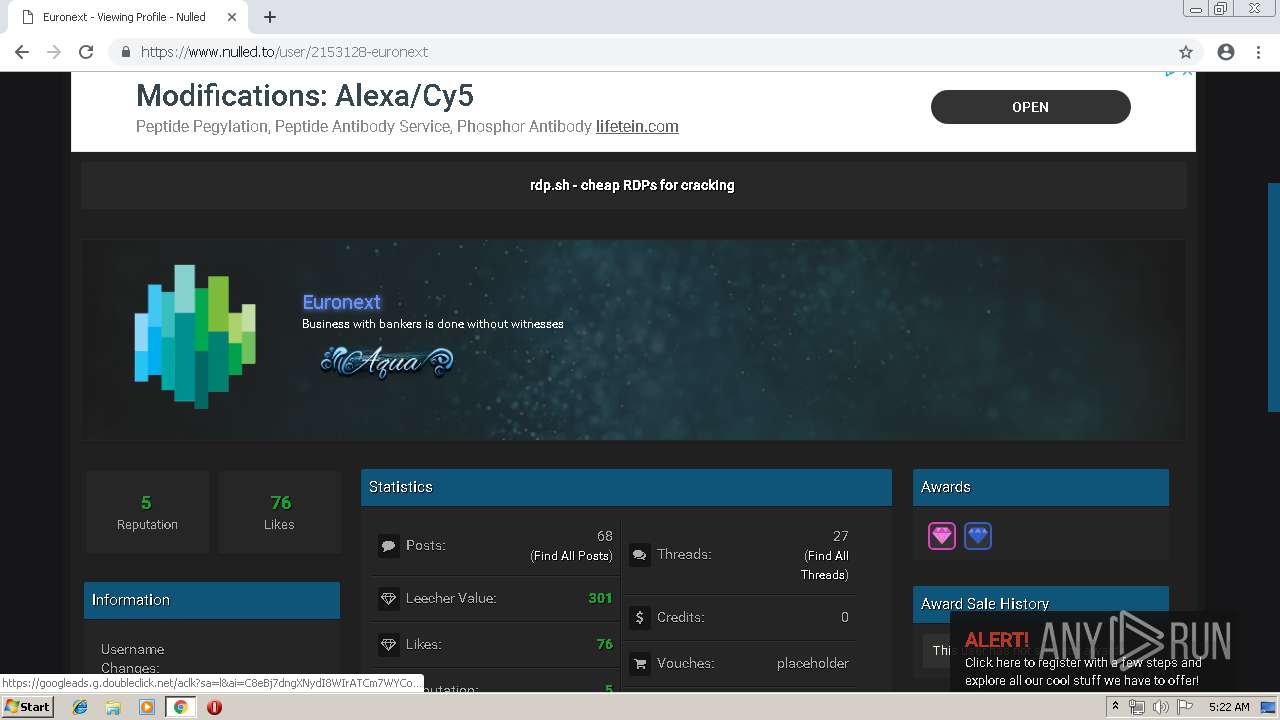Click the Likes count box showing 76
This screenshot has width=1280, height=720.
tap(279, 512)
